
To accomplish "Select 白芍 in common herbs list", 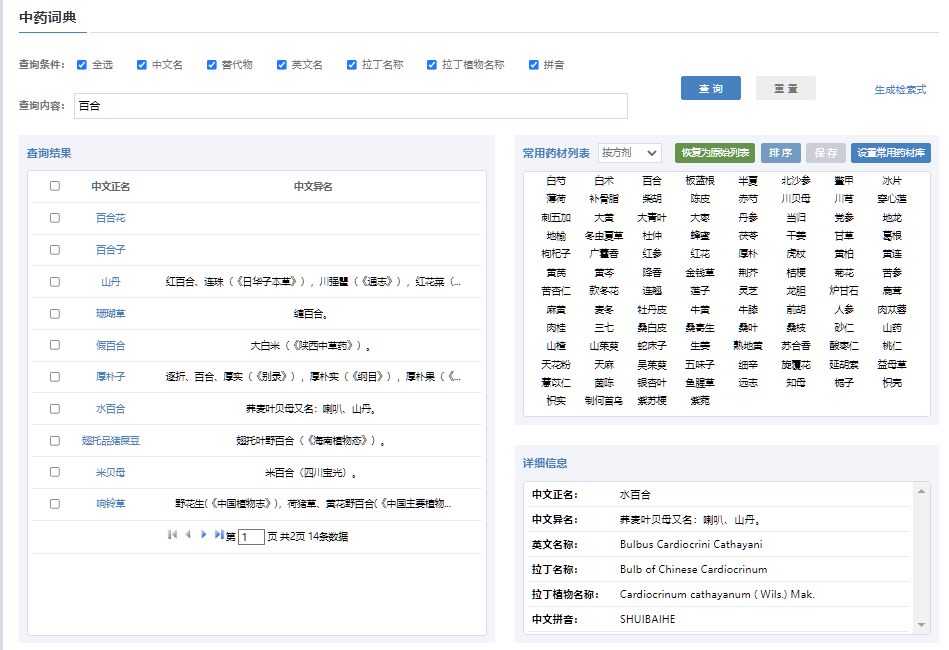I will click(x=556, y=181).
